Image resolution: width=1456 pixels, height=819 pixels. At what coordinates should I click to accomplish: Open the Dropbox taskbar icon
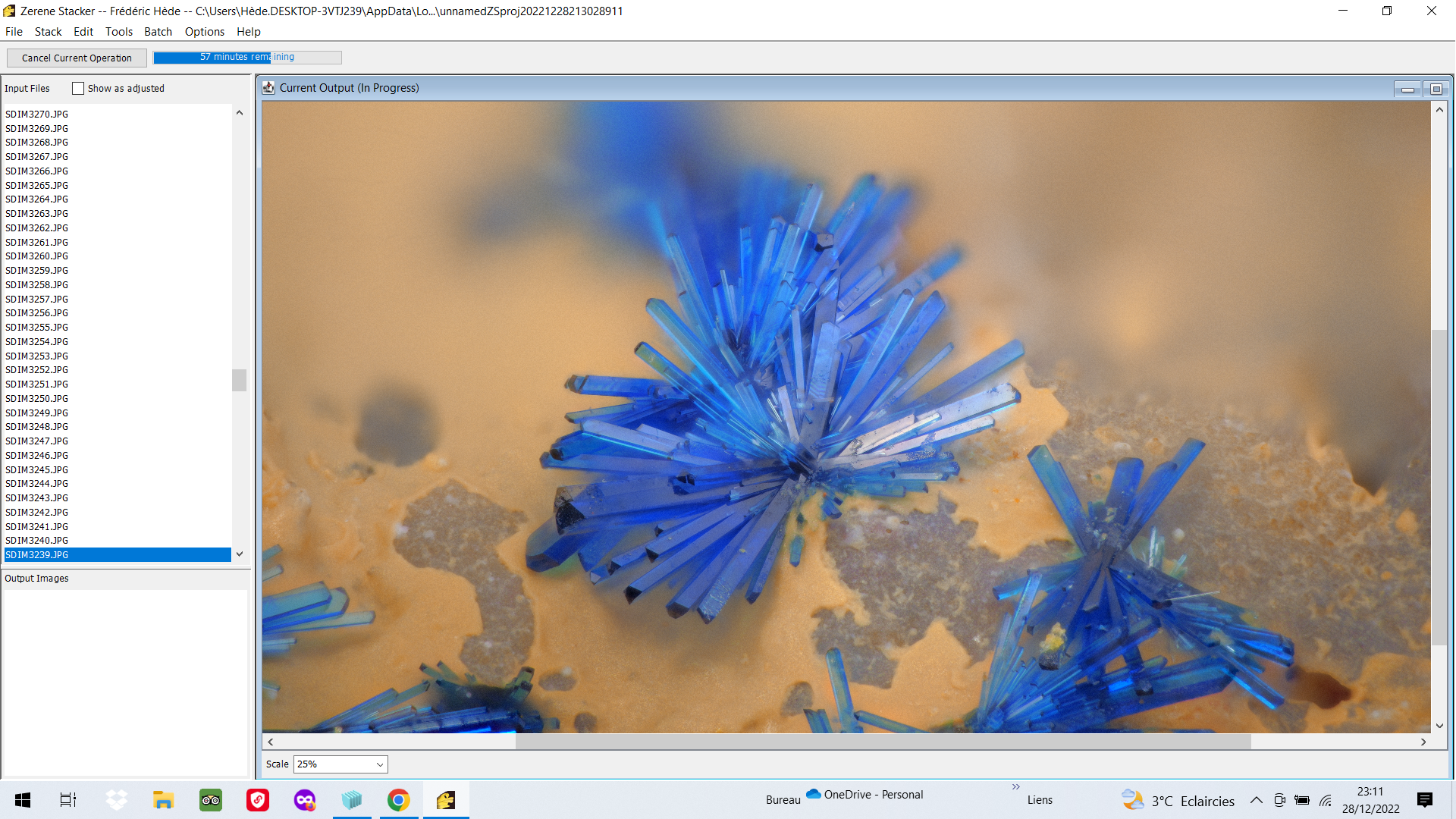point(116,800)
